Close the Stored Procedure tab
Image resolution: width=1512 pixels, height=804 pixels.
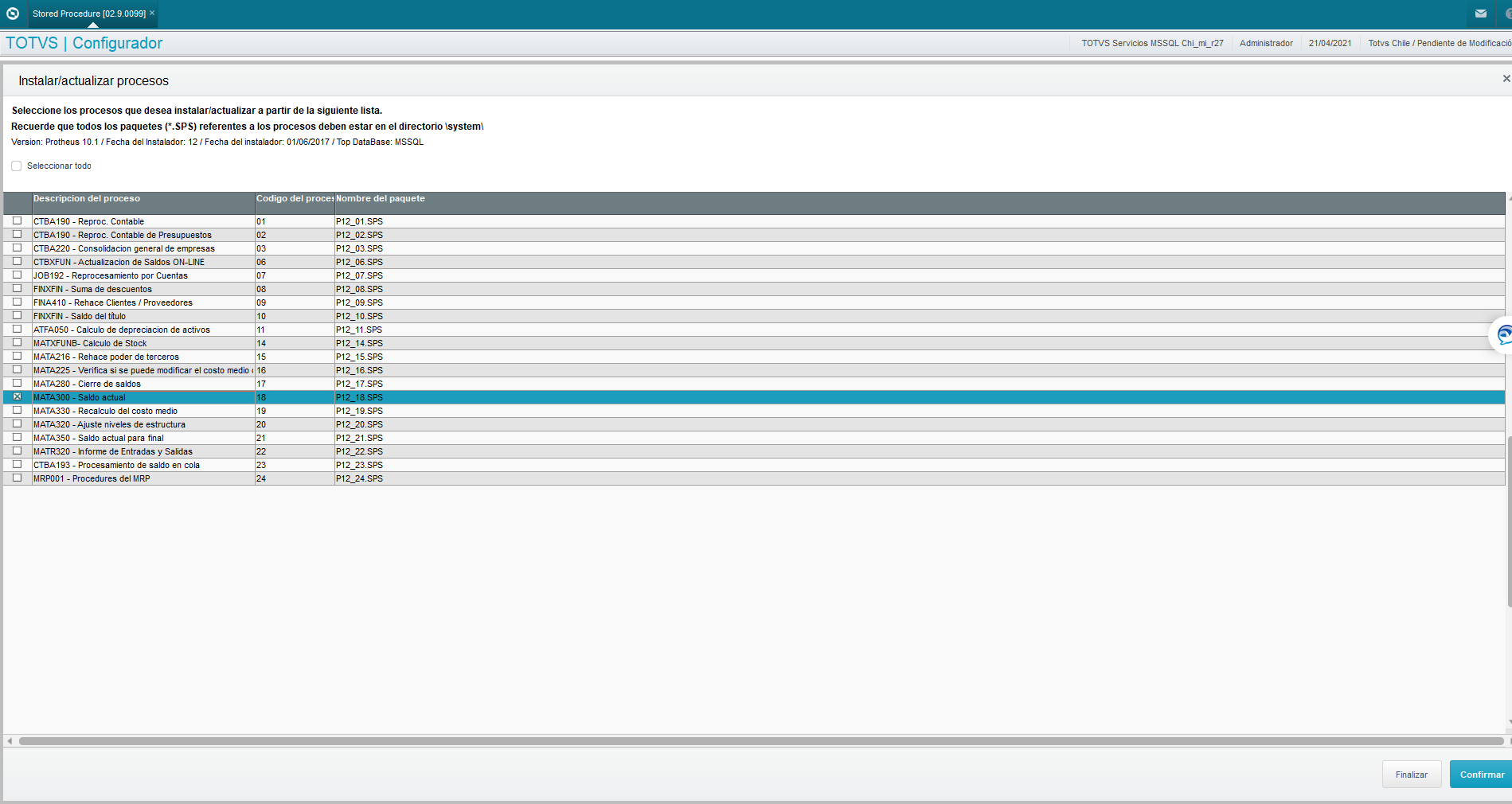pyautogui.click(x=152, y=13)
